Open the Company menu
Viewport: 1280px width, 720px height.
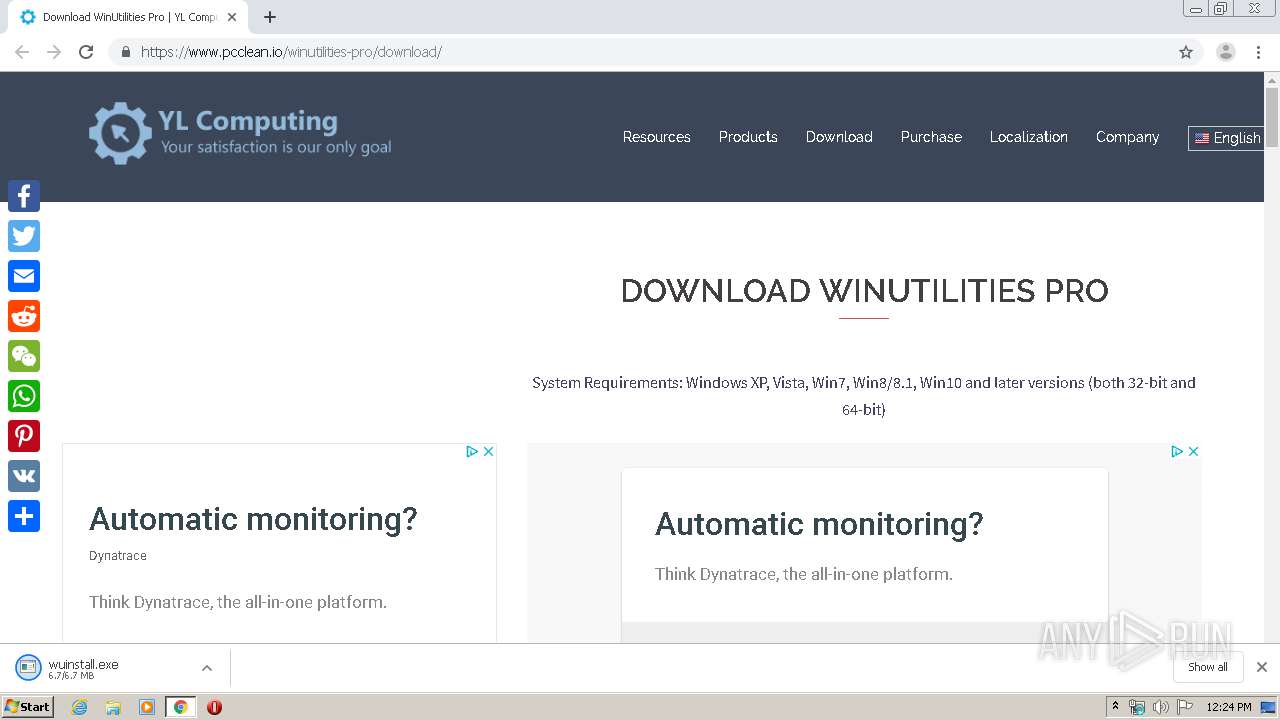[1127, 137]
